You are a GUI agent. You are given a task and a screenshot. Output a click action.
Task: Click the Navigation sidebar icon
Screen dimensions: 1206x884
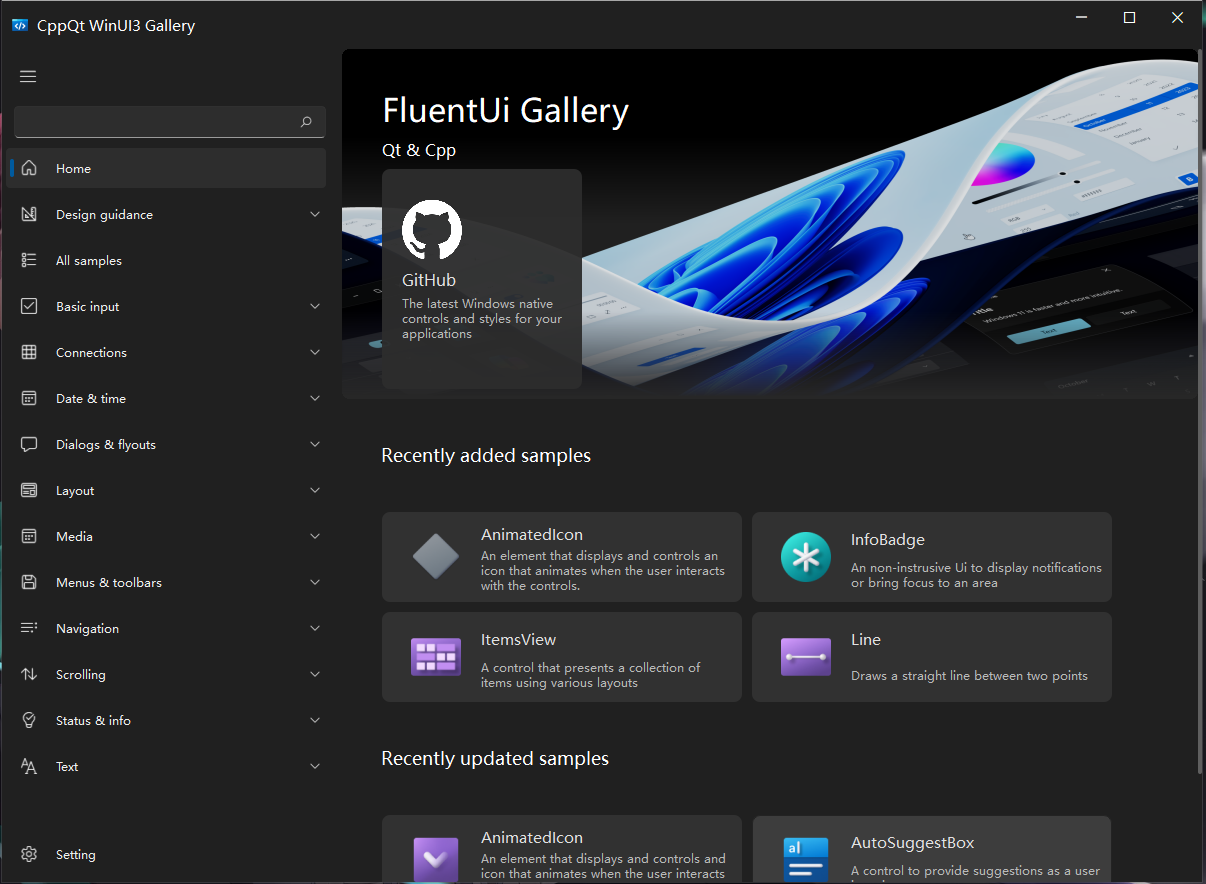click(x=29, y=628)
